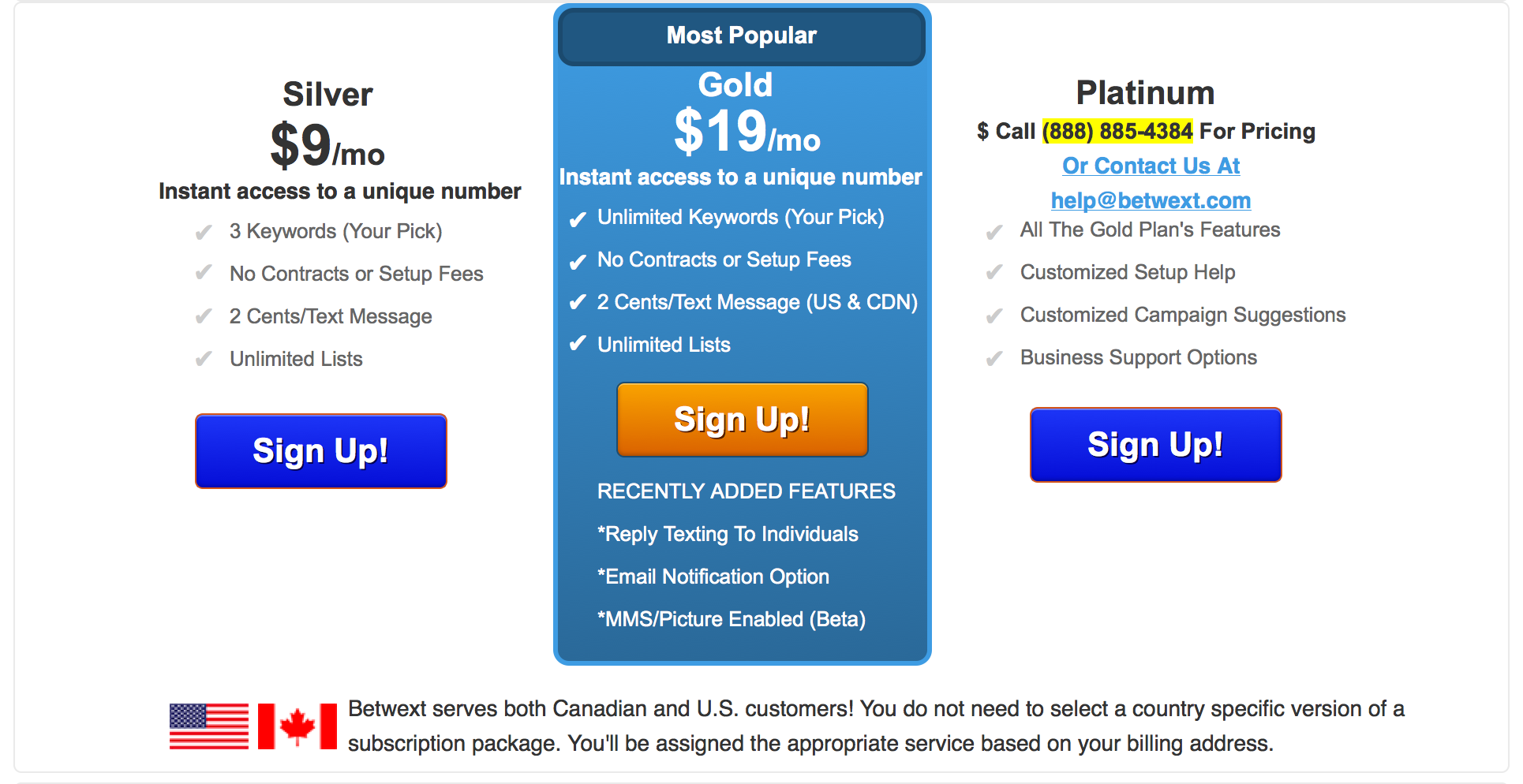Click the Canadian flag icon
Image resolution: width=1523 pixels, height=784 pixels.
click(297, 726)
